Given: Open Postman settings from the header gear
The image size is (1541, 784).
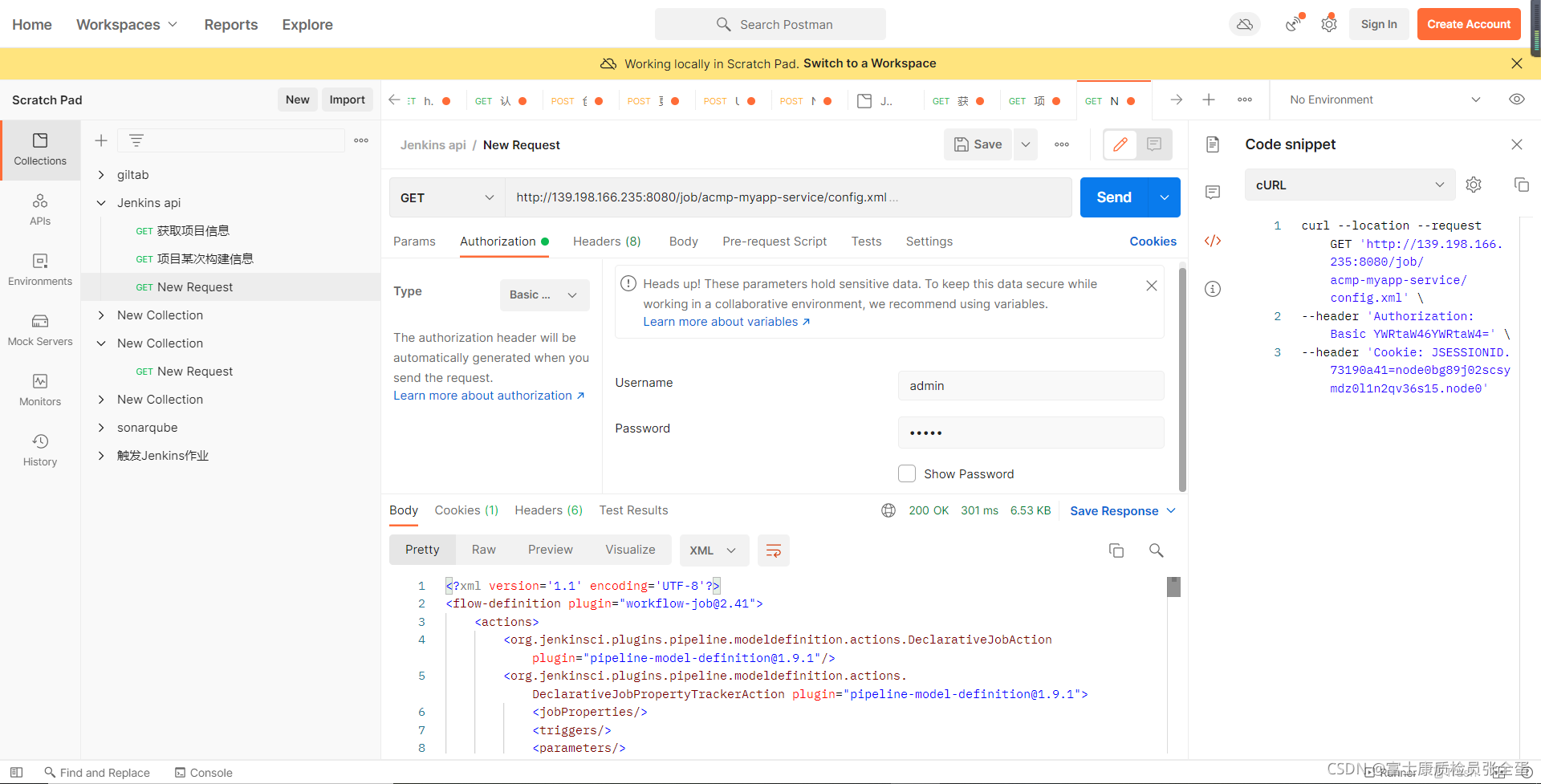Looking at the screenshot, I should (1328, 24).
